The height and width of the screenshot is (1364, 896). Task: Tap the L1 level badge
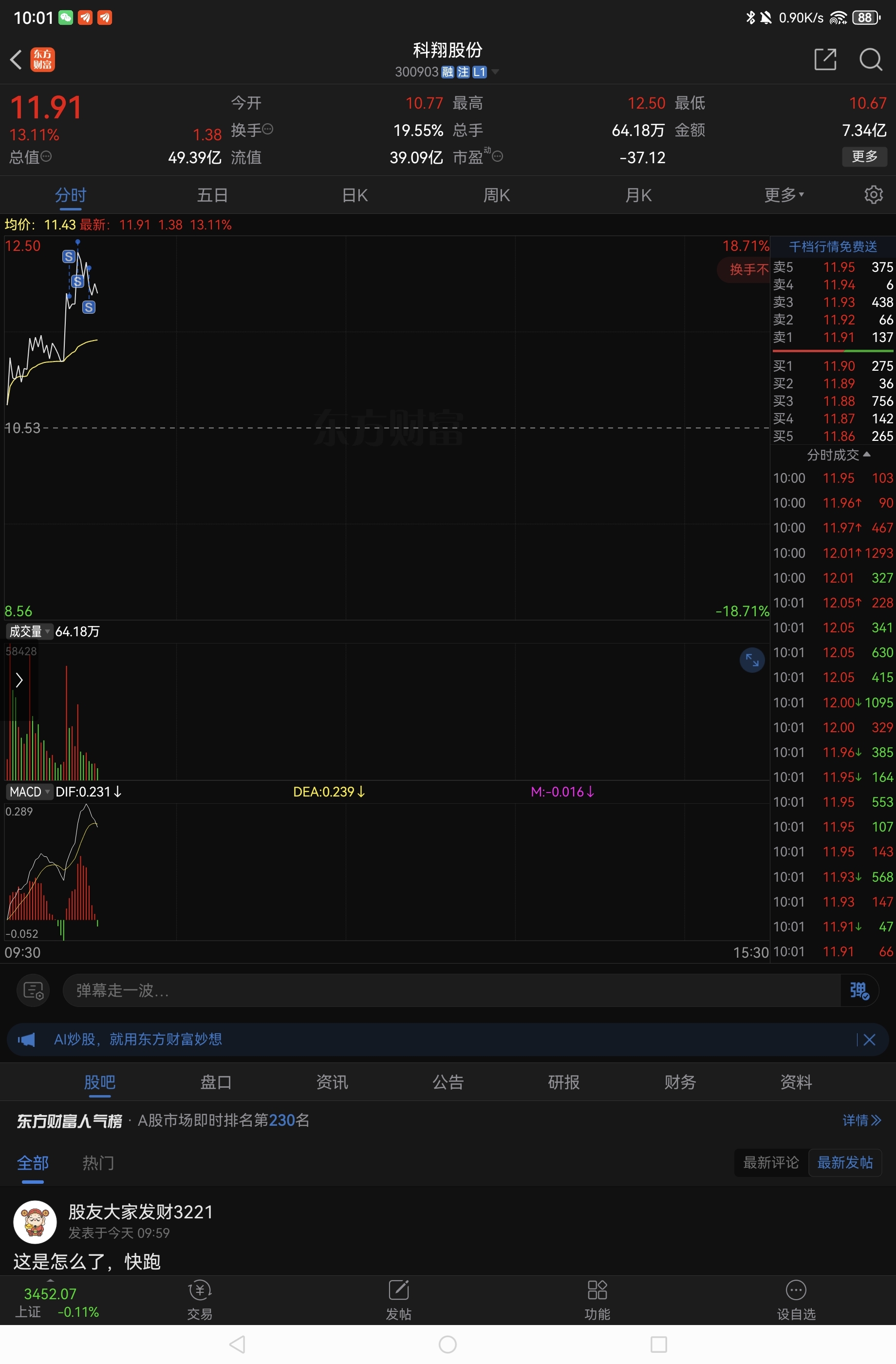click(480, 72)
